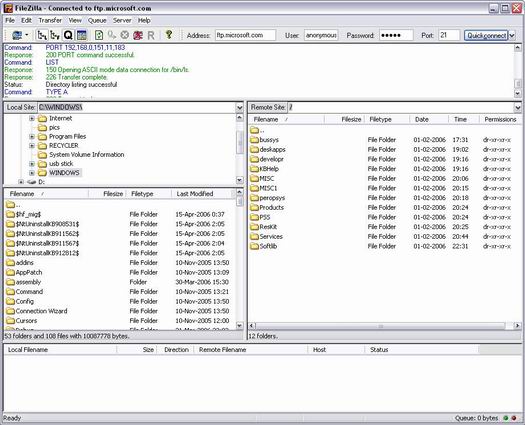
Task: Expand the WINDOWS tree node
Action: (32, 173)
